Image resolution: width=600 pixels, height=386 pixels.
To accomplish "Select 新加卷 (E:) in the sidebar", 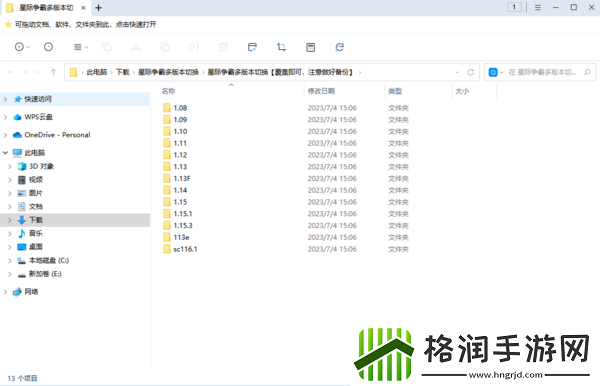I will pos(45,274).
